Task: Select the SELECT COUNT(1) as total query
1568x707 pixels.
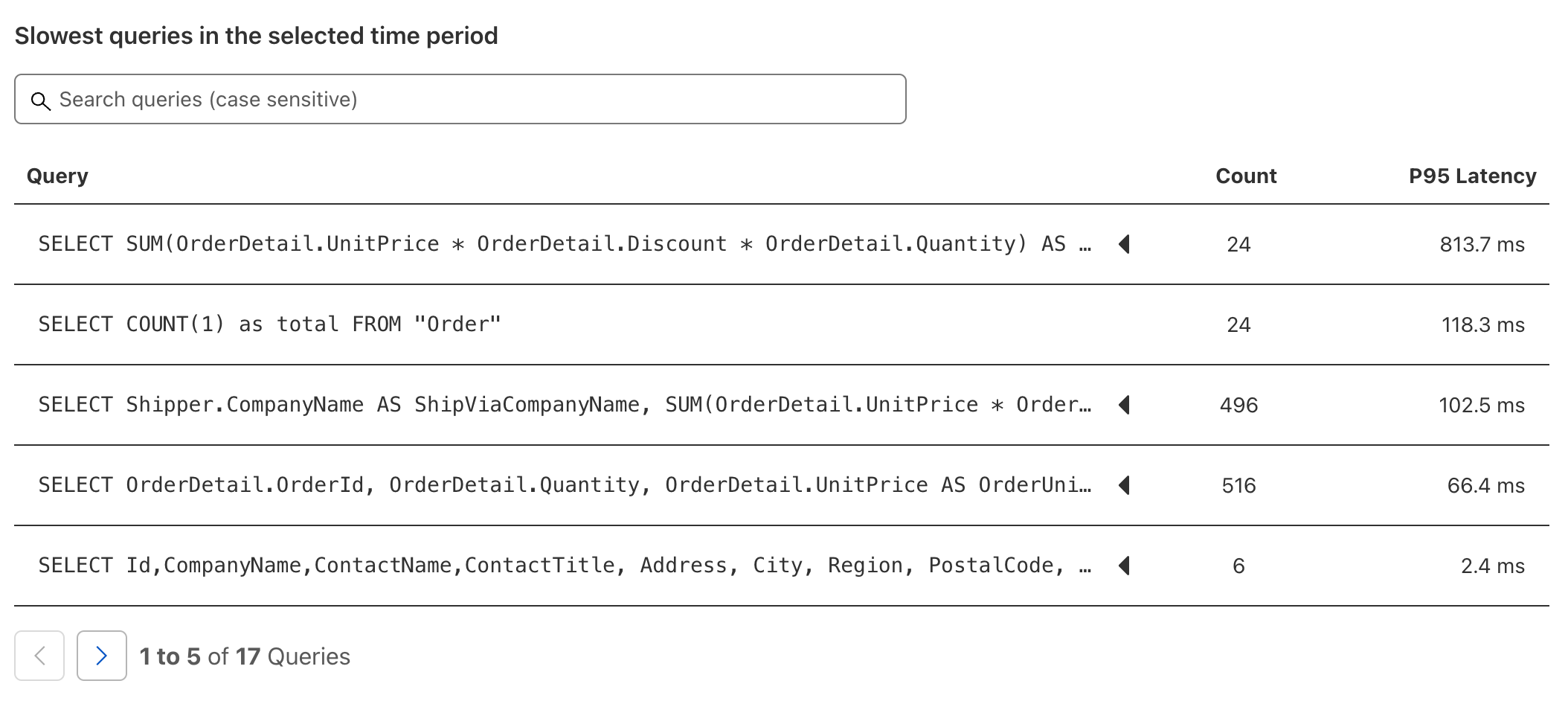Action: [x=270, y=324]
